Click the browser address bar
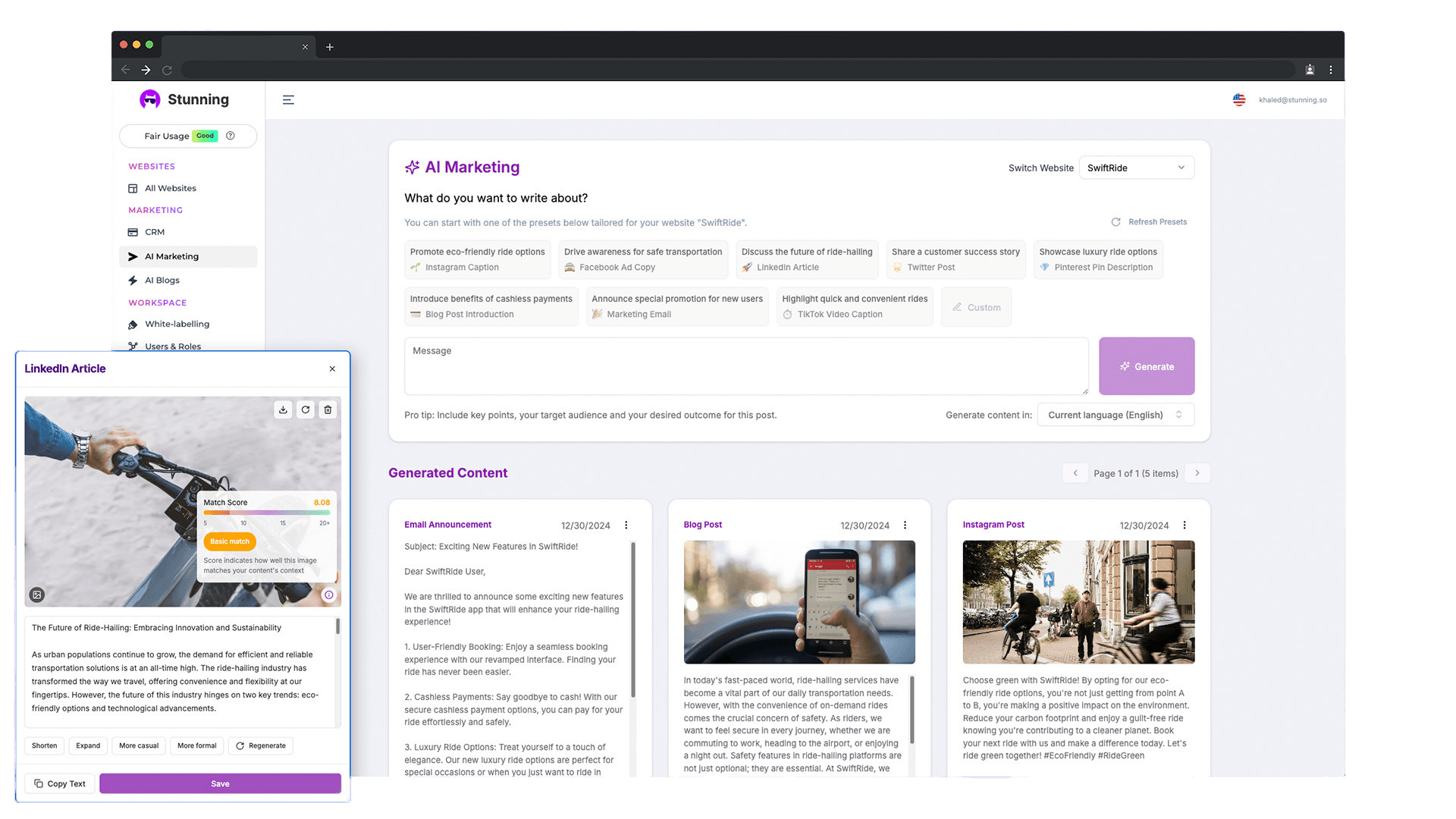1456x819 pixels. [738, 70]
